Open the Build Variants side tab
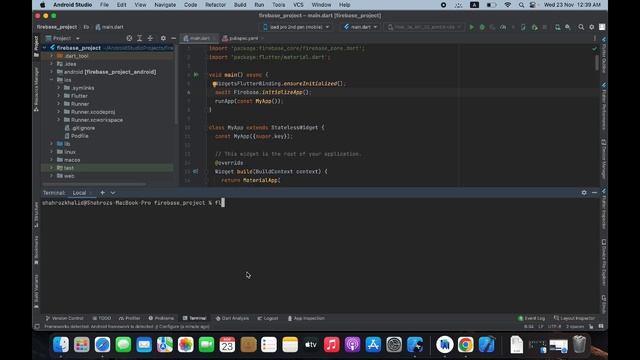Viewport: 640px width, 360px height. [36, 291]
